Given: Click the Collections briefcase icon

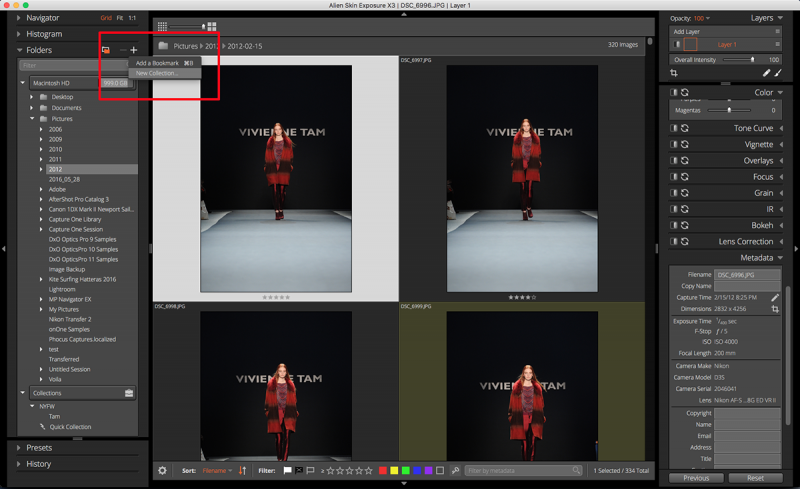Looking at the screenshot, I should pos(129,393).
